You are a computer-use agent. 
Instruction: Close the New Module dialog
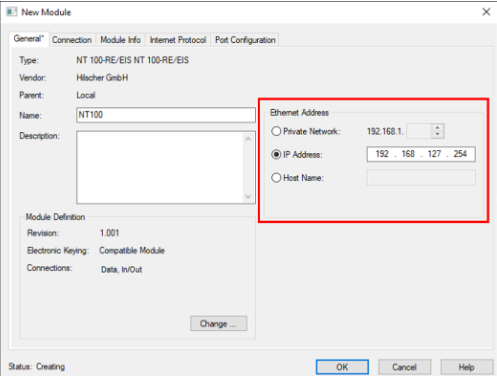(486, 12)
